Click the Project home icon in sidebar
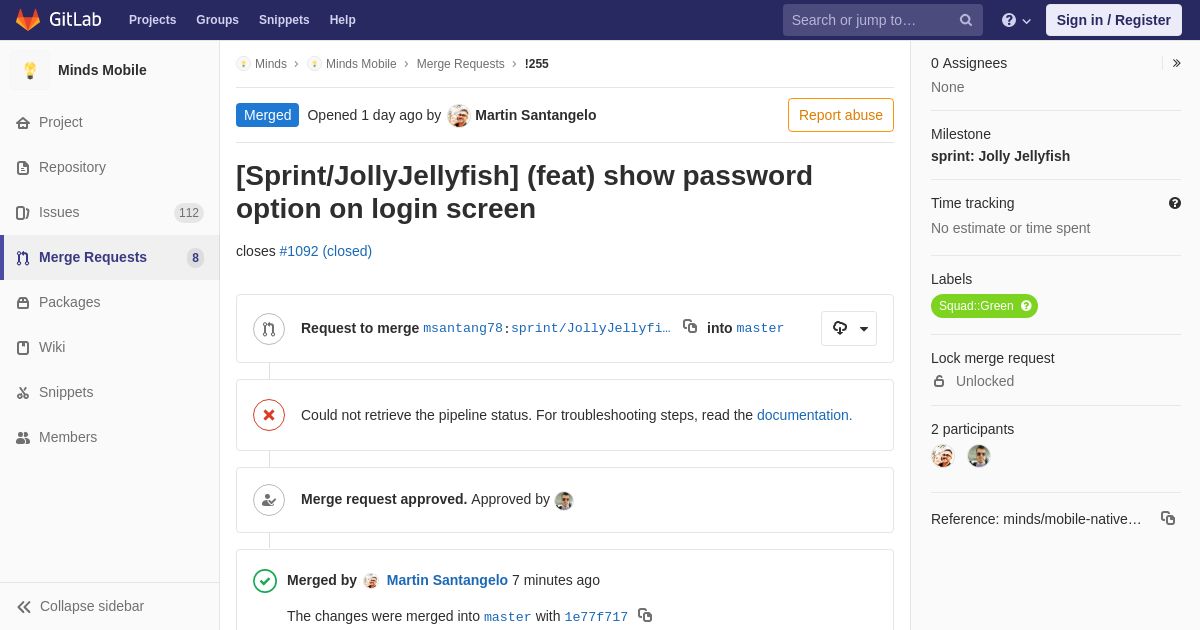 point(23,122)
